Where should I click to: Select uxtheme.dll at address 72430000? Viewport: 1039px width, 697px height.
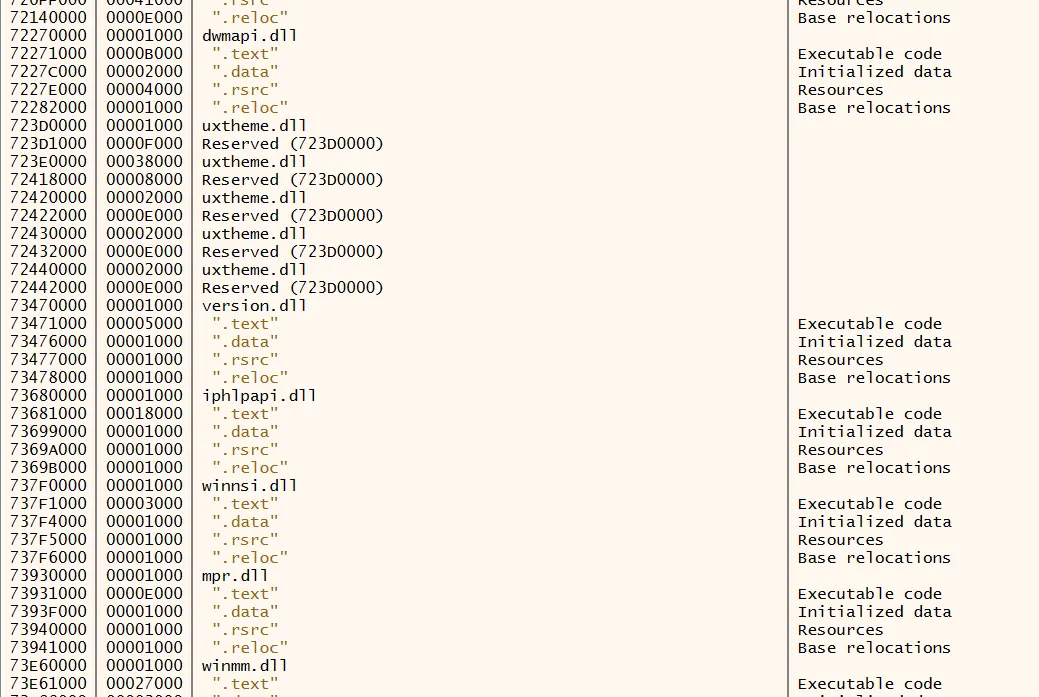[x=254, y=233]
